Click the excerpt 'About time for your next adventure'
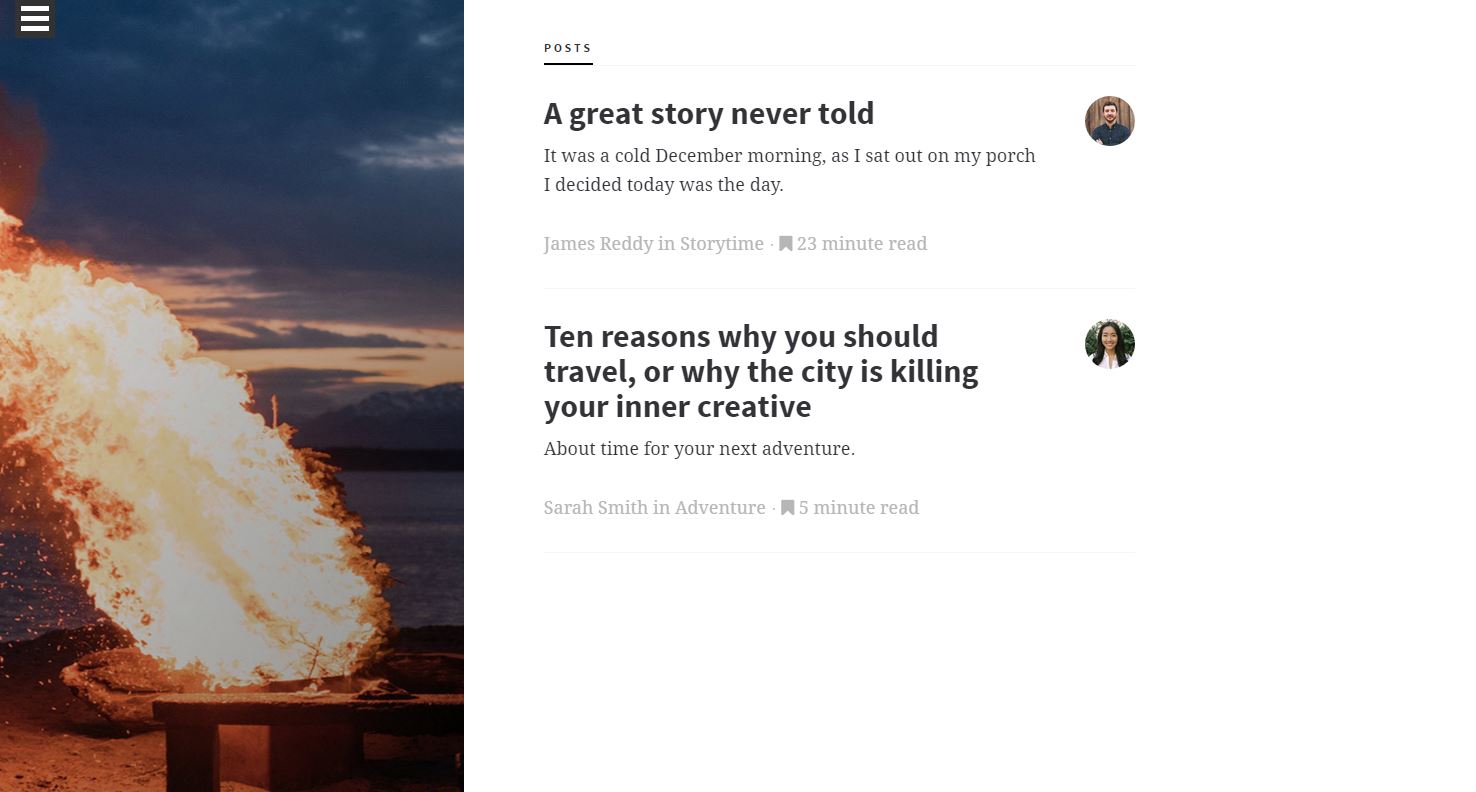The height and width of the screenshot is (792, 1476). (x=699, y=449)
